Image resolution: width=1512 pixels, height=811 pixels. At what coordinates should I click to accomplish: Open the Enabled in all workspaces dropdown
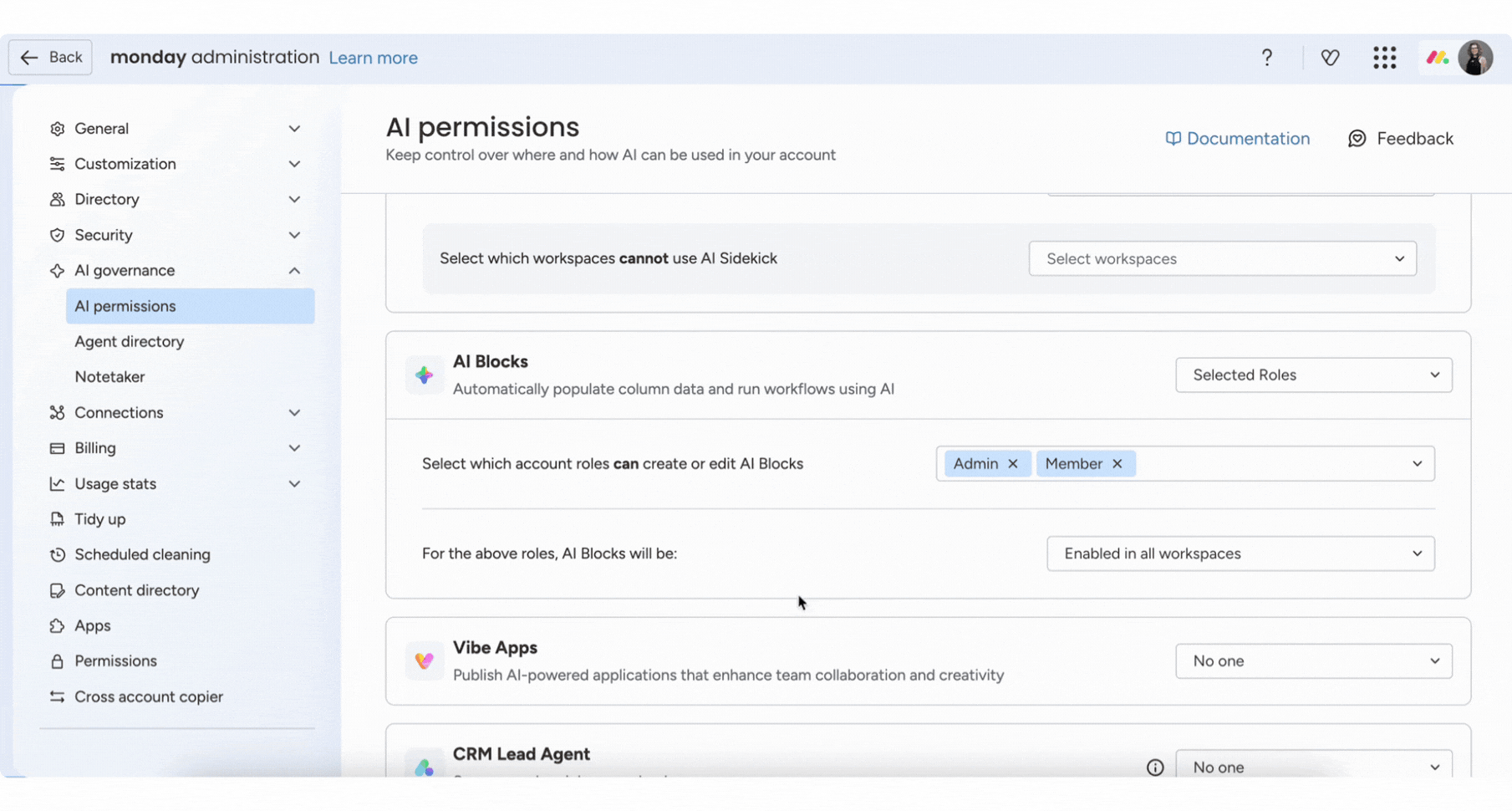1240,553
